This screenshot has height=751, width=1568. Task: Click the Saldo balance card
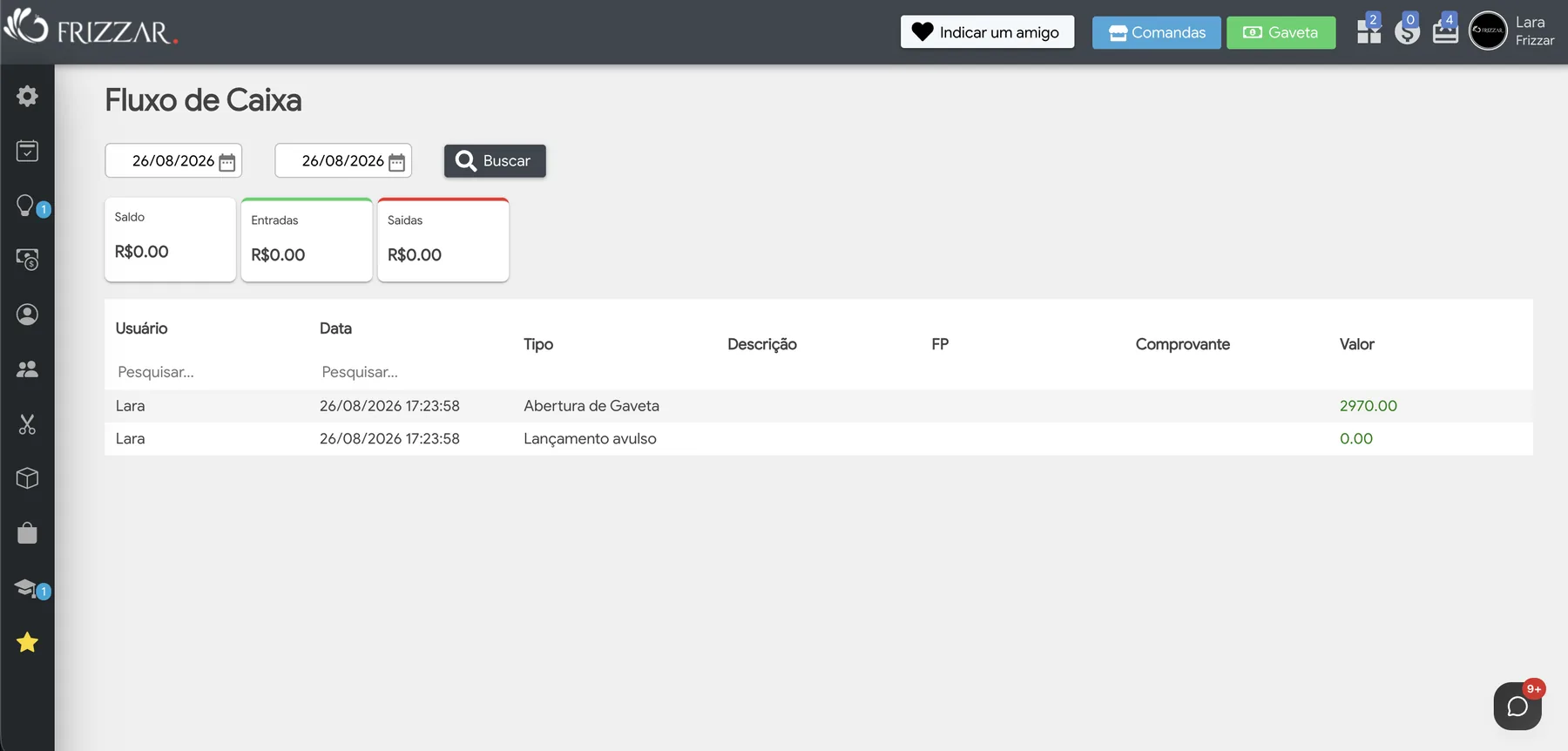(x=170, y=240)
